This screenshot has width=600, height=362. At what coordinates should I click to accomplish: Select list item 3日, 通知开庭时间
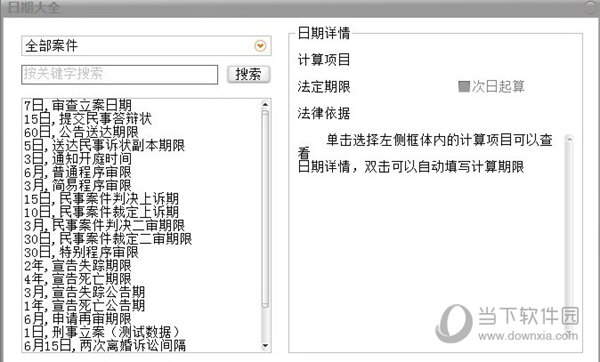pyautogui.click(x=78, y=159)
